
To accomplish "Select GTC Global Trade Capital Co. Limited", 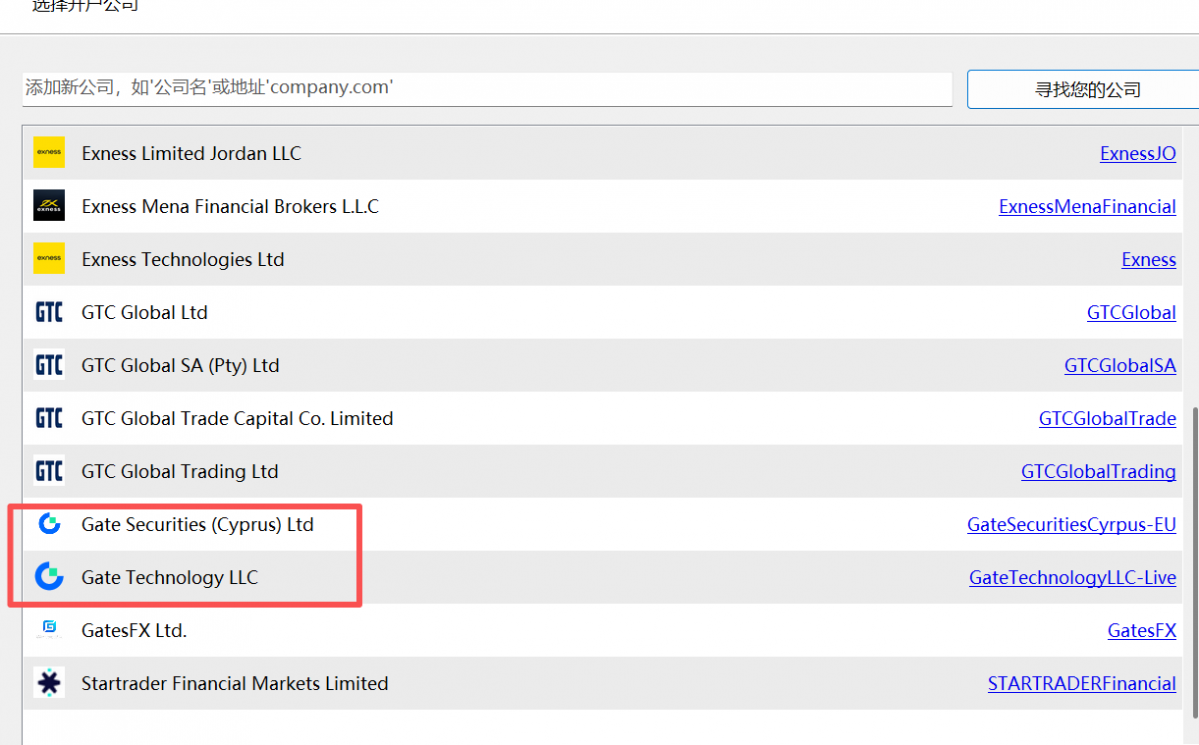I will click(237, 418).
